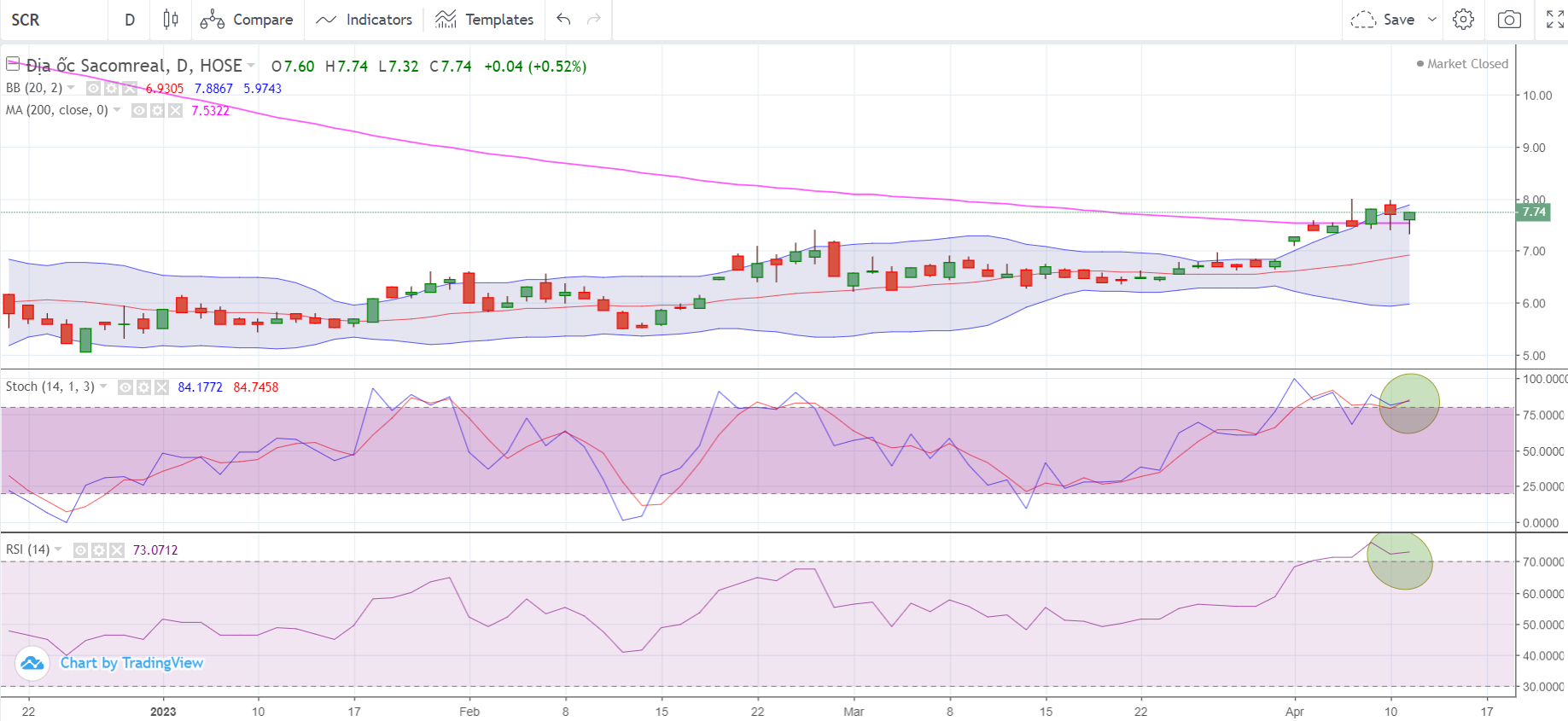Open chart settings gear in top toolbar
1568x721 pixels.
(x=1463, y=20)
